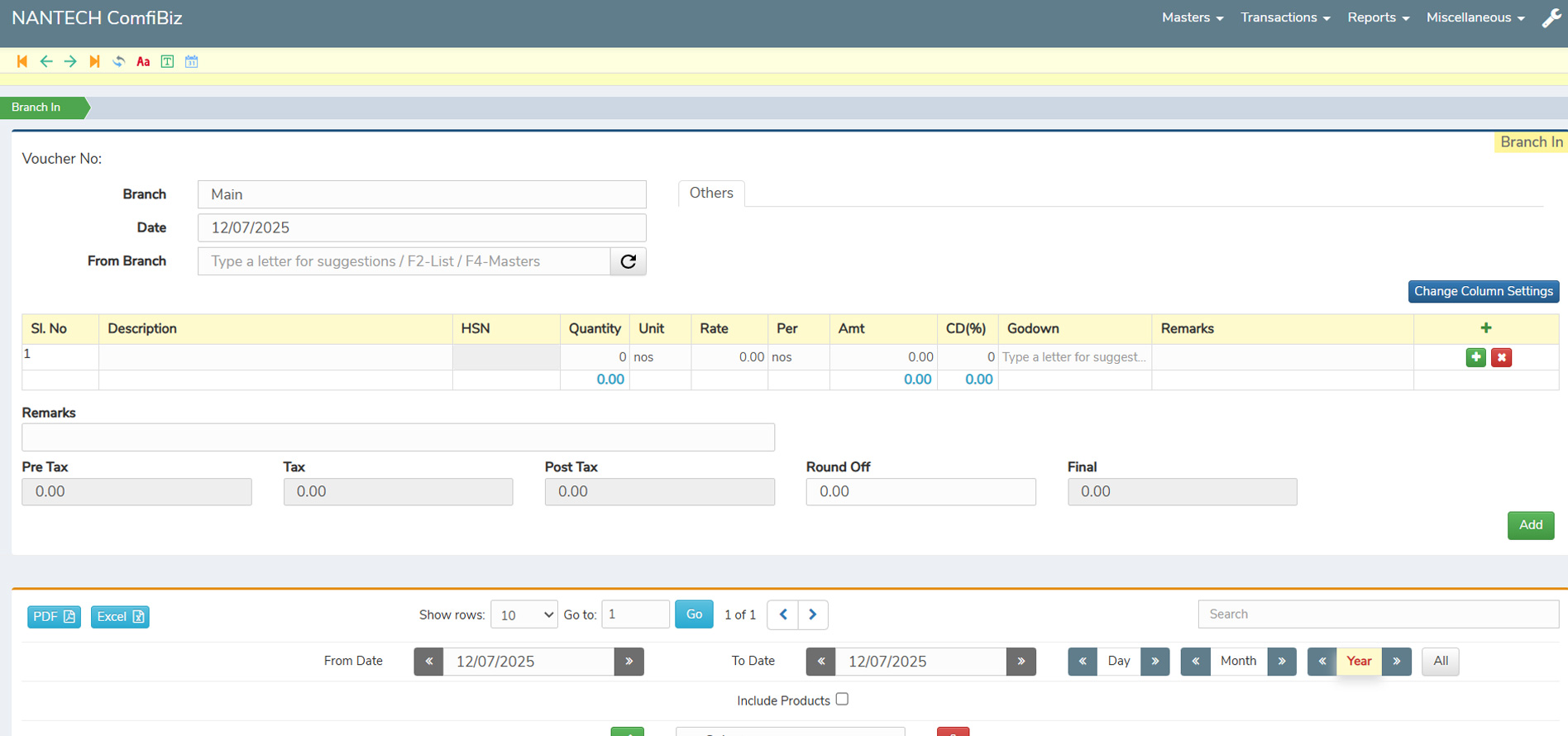Click the Change Column Settings button

pos(1483,291)
